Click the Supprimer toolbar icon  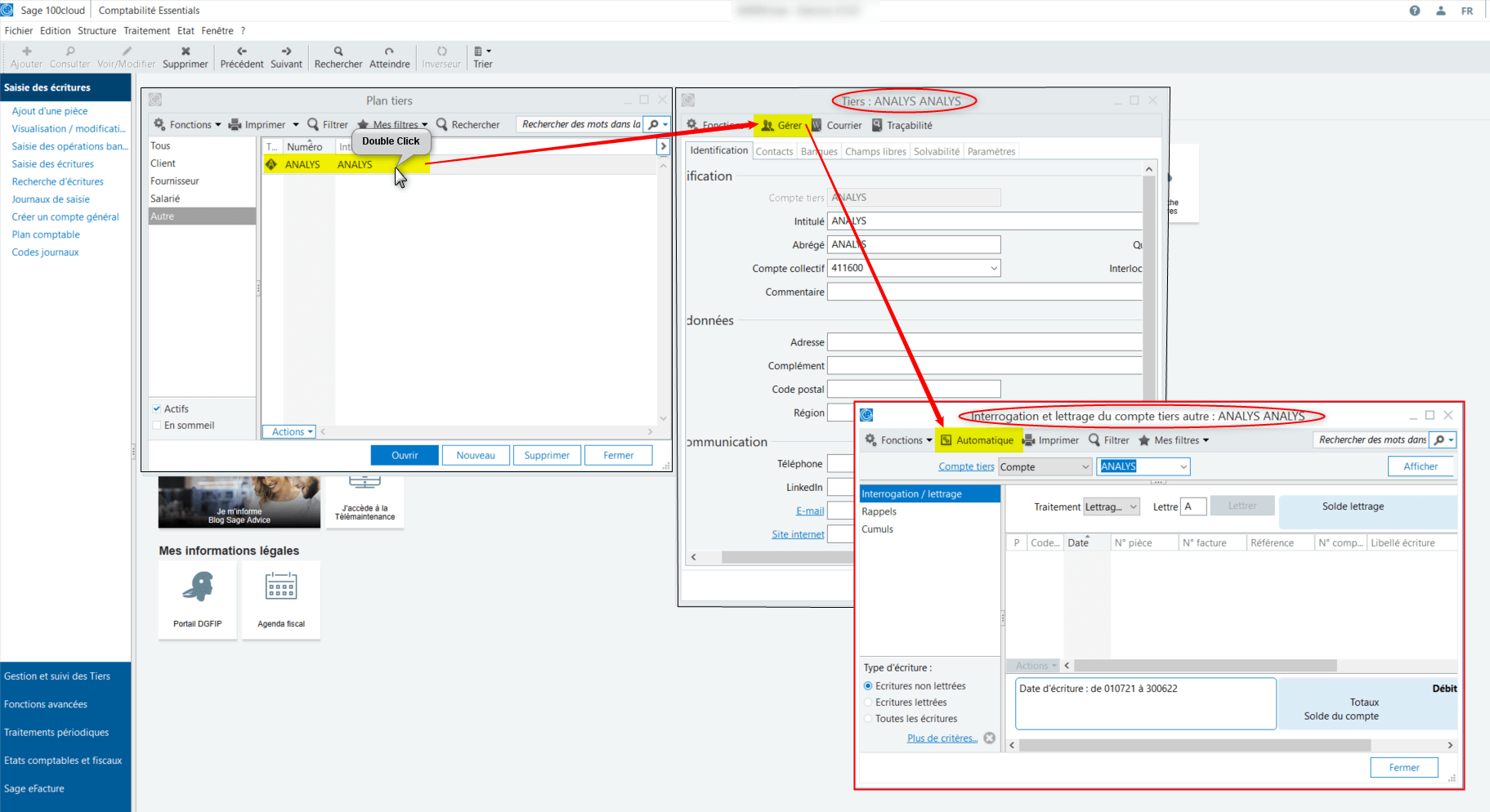point(186,51)
